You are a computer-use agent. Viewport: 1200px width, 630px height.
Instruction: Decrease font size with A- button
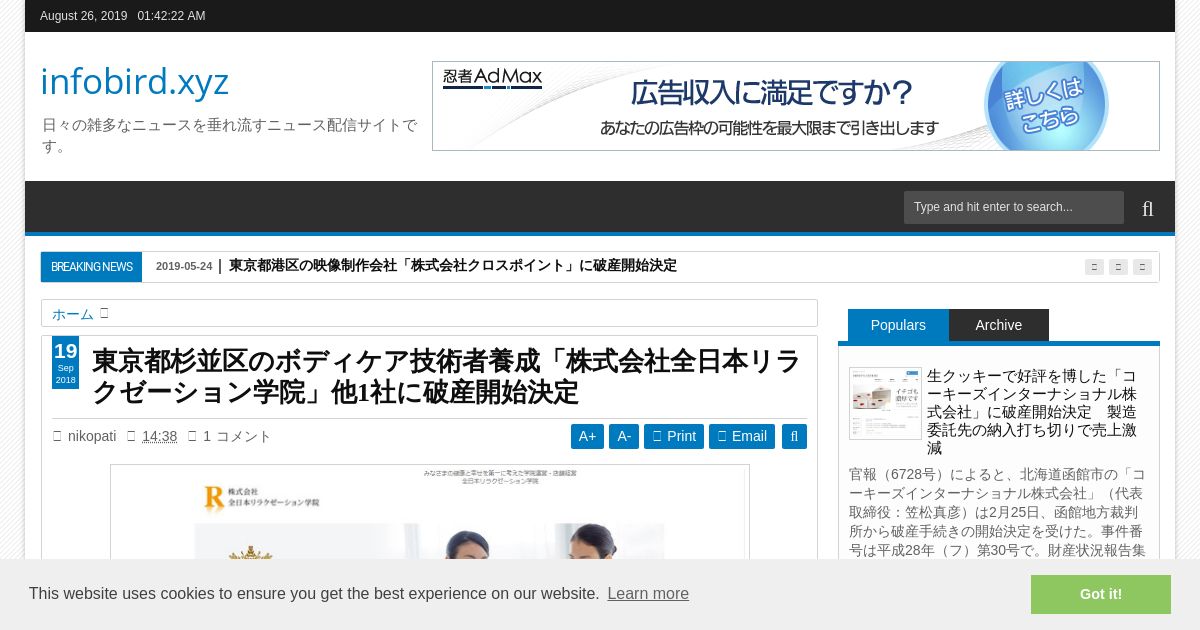pyautogui.click(x=624, y=436)
